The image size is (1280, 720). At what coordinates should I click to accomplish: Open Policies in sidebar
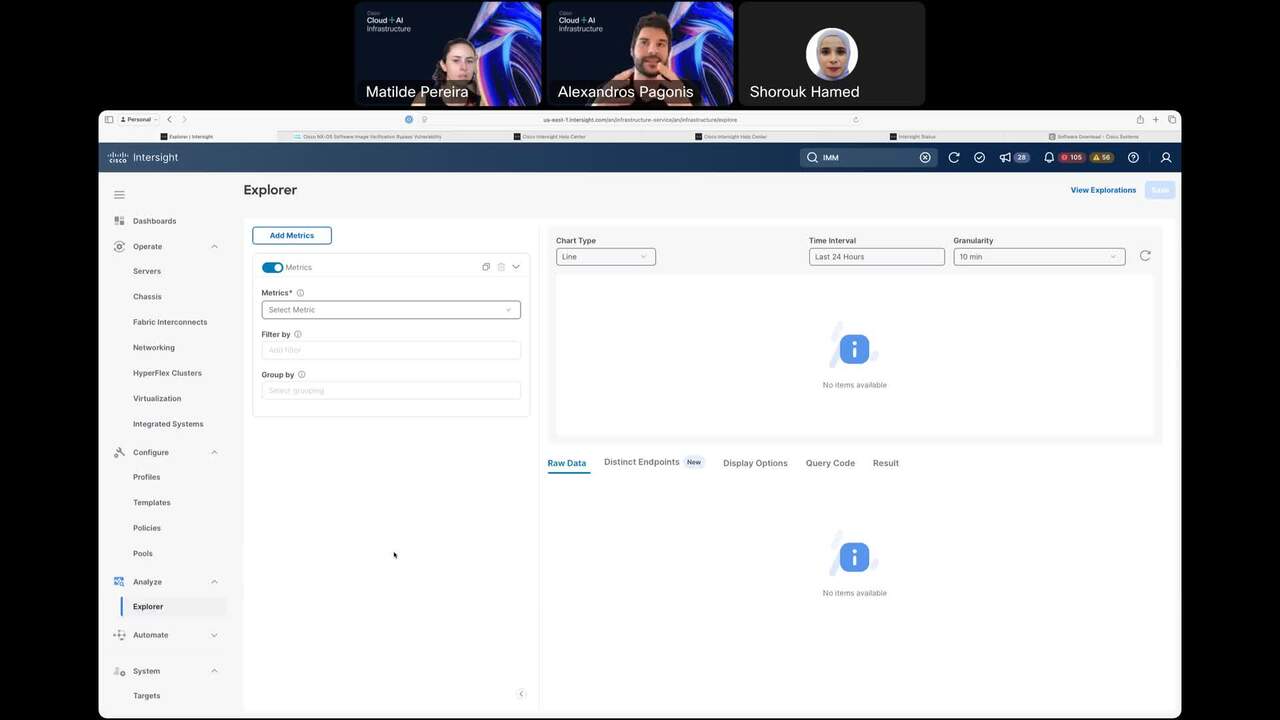point(147,528)
